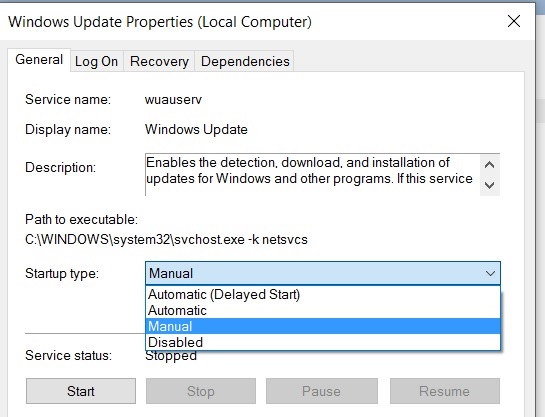The width and height of the screenshot is (545, 417).
Task: Start the Windows Update service
Action: tap(81, 391)
